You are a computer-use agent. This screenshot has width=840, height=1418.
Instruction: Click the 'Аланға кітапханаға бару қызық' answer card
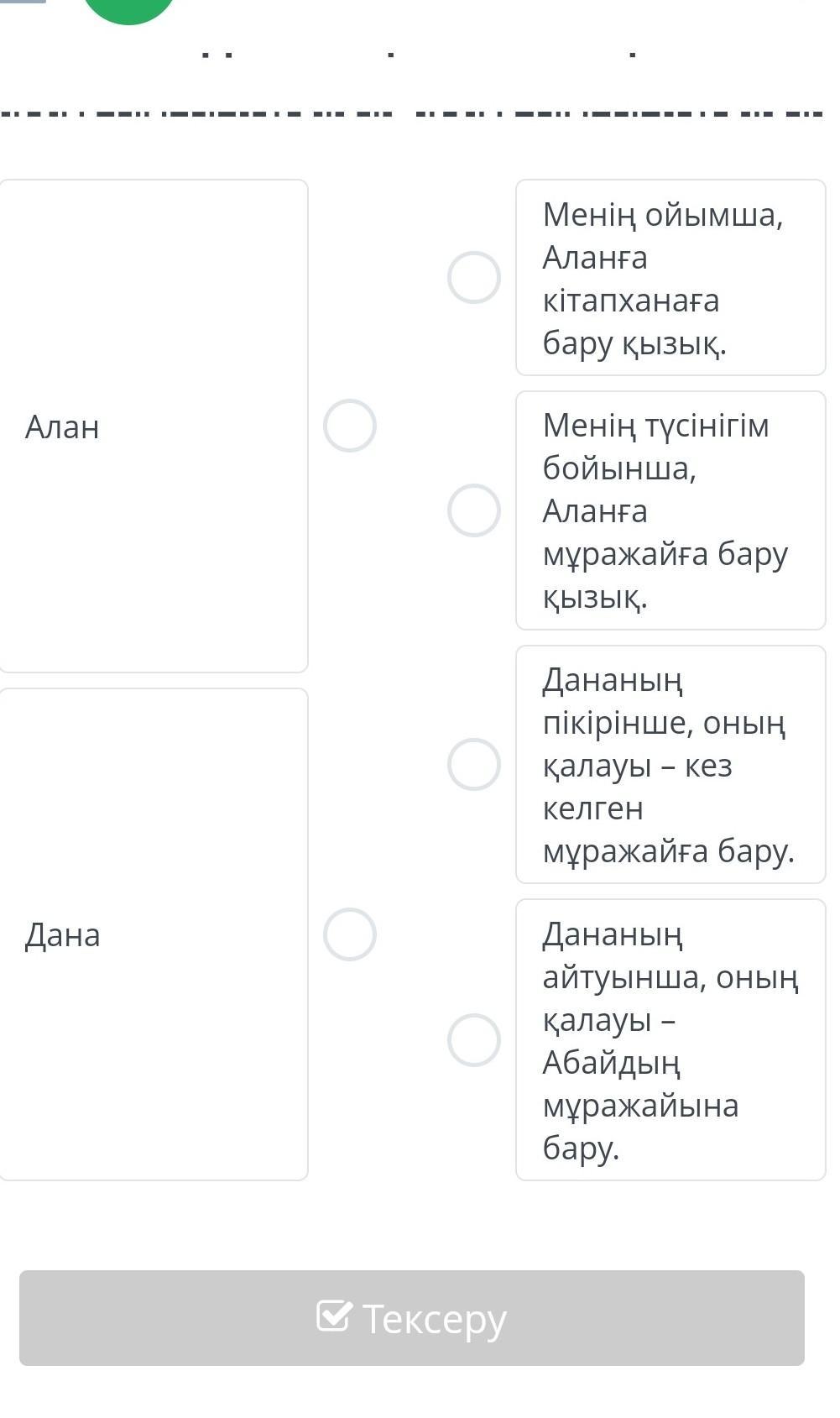click(x=670, y=277)
